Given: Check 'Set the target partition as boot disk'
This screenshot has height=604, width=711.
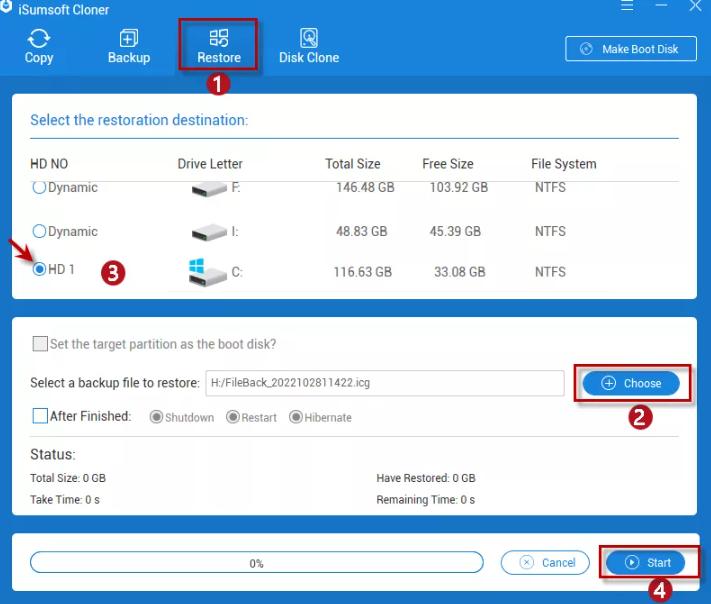Looking at the screenshot, I should [x=40, y=344].
